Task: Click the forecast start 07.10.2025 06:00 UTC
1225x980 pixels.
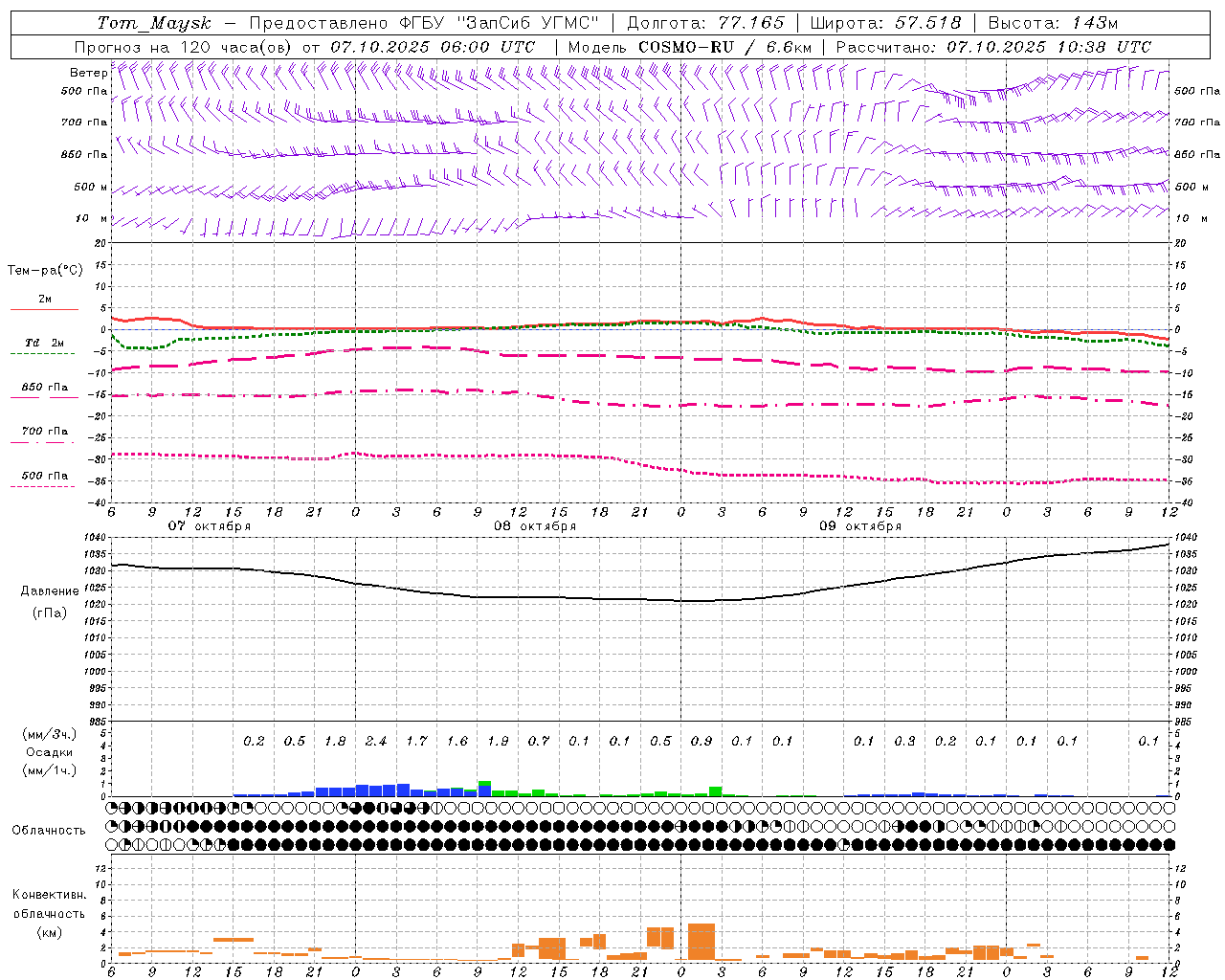Action: point(433,47)
